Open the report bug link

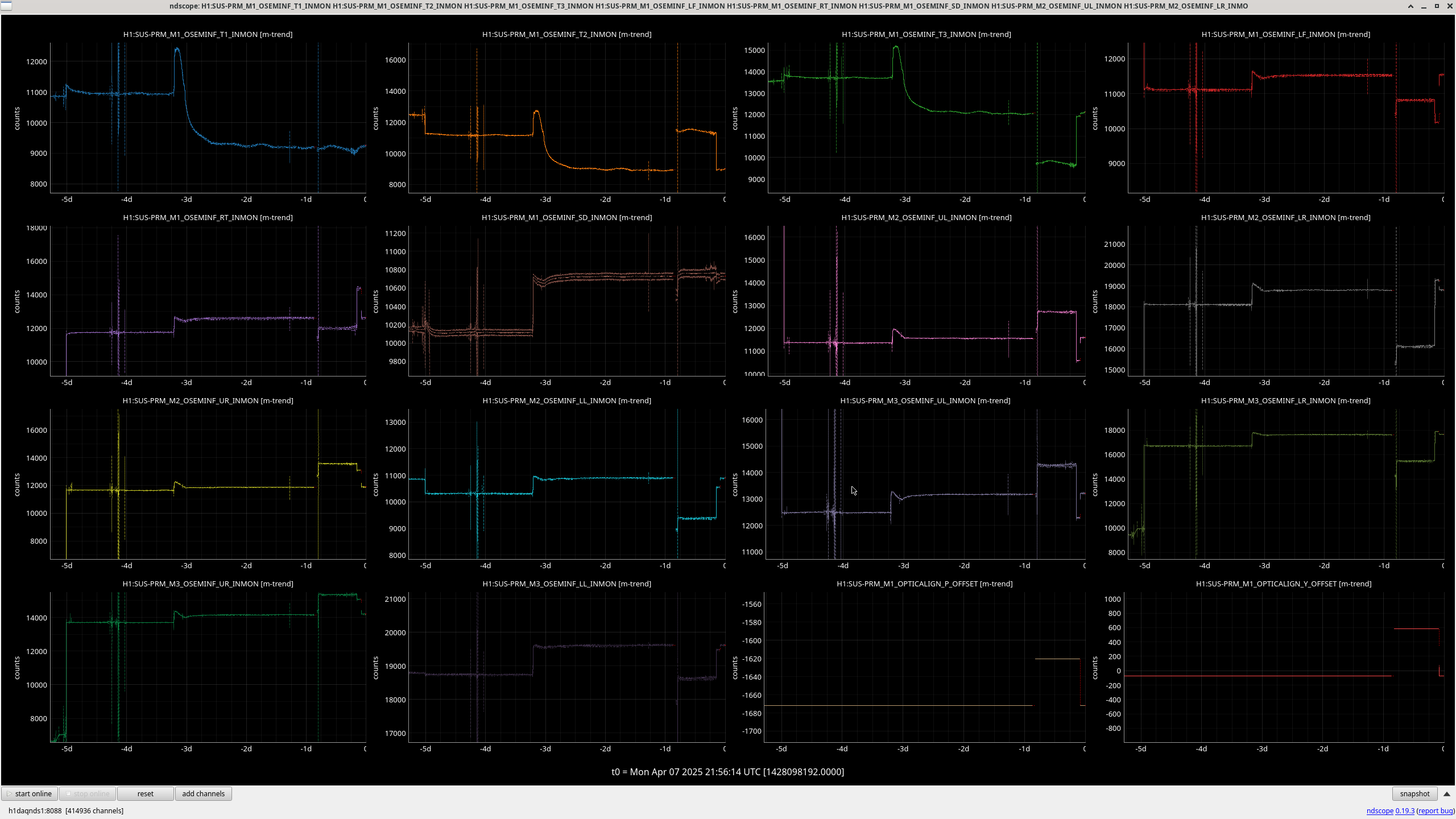tap(1436, 810)
